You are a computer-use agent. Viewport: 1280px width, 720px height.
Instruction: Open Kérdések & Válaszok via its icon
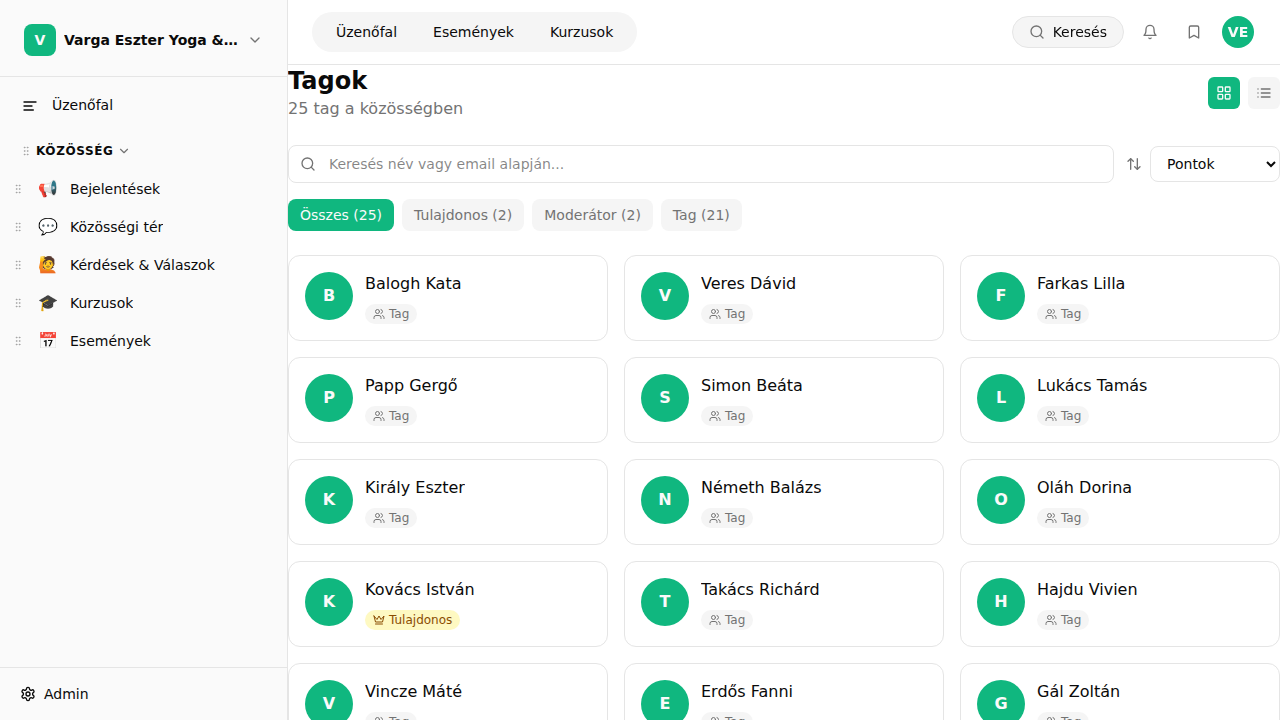point(47,264)
